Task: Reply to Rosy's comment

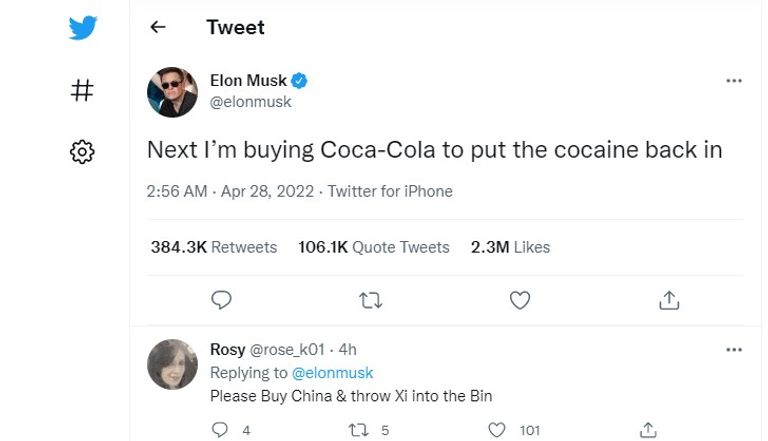Action: (x=221, y=430)
